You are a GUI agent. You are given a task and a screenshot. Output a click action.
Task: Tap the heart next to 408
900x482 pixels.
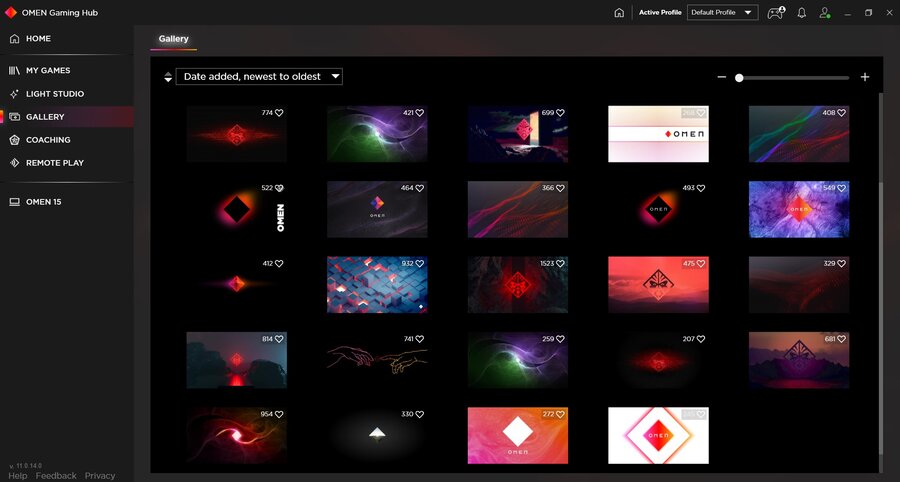pos(841,113)
